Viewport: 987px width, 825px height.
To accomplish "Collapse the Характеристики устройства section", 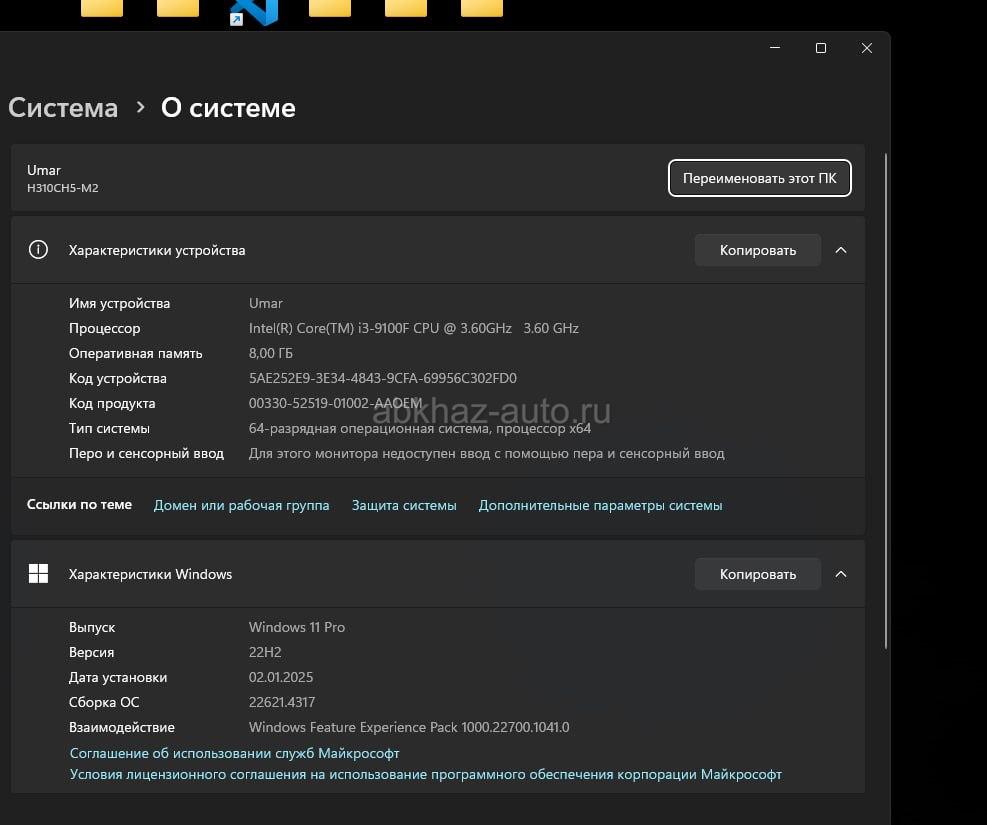I will pos(841,250).
